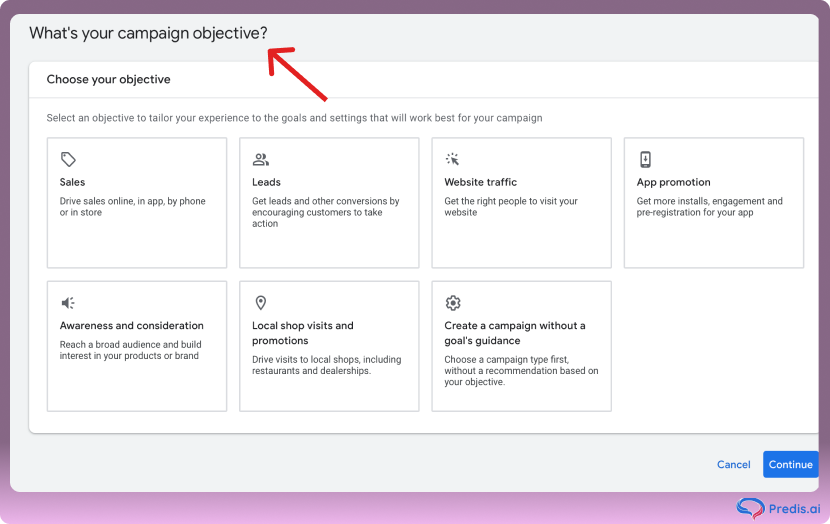The image size is (830, 524).
Task: Click the gear icon for no-goal campaign
Action: tap(453, 303)
